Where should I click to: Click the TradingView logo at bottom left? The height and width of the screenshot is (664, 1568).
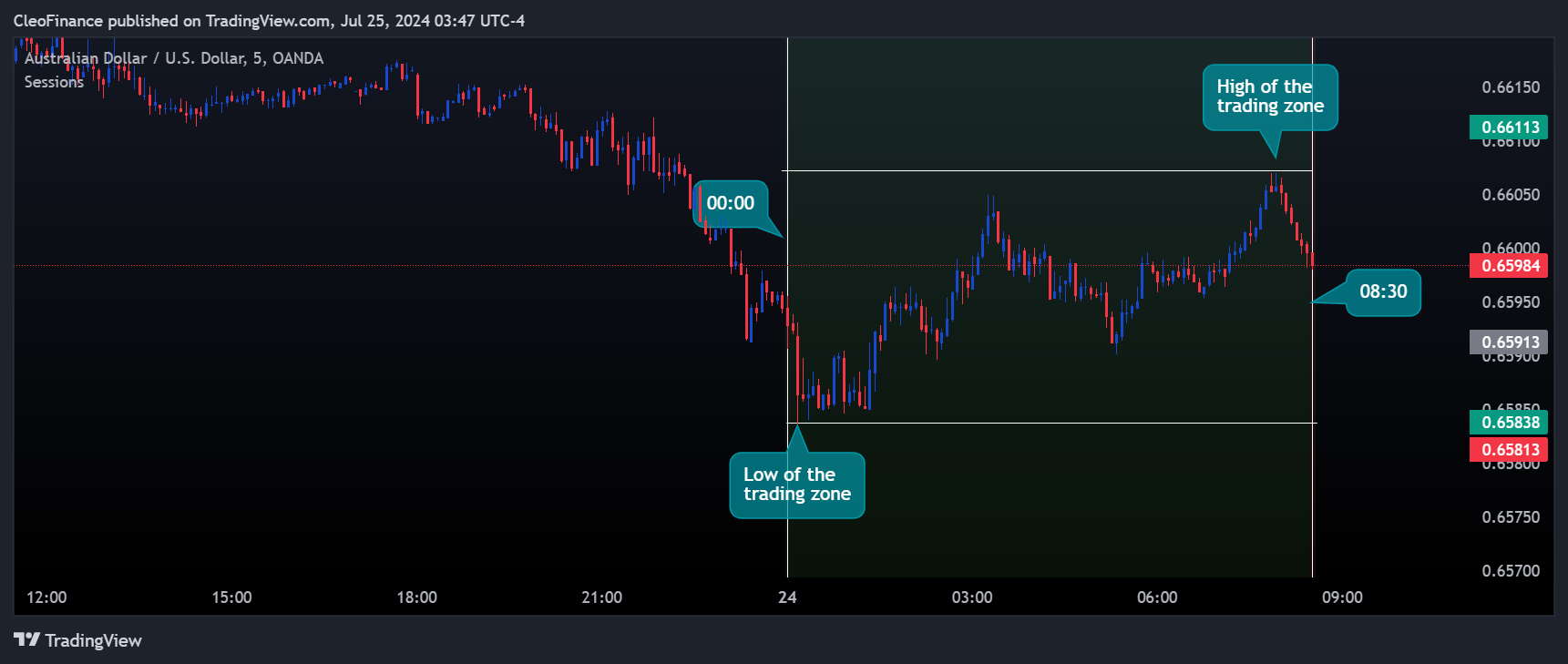77,640
